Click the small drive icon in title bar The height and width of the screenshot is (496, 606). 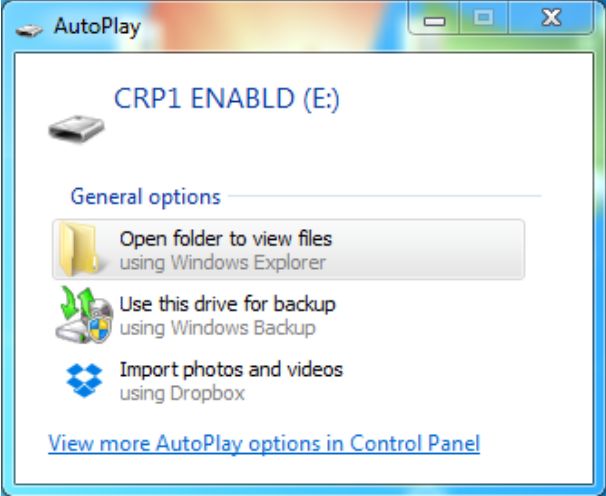coord(29,30)
